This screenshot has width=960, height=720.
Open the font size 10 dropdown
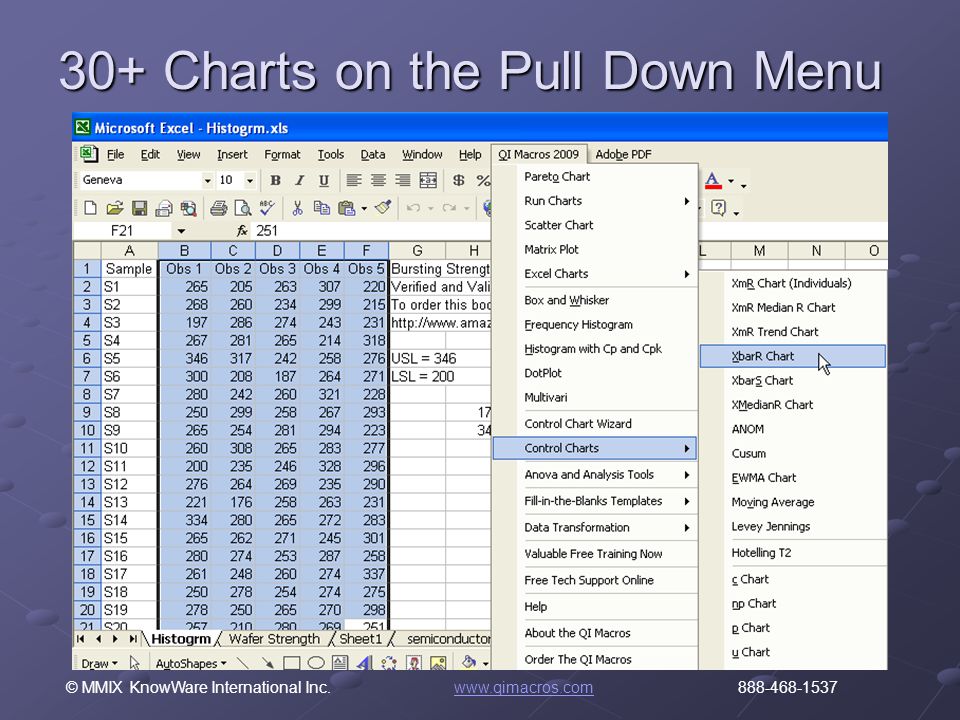click(250, 181)
